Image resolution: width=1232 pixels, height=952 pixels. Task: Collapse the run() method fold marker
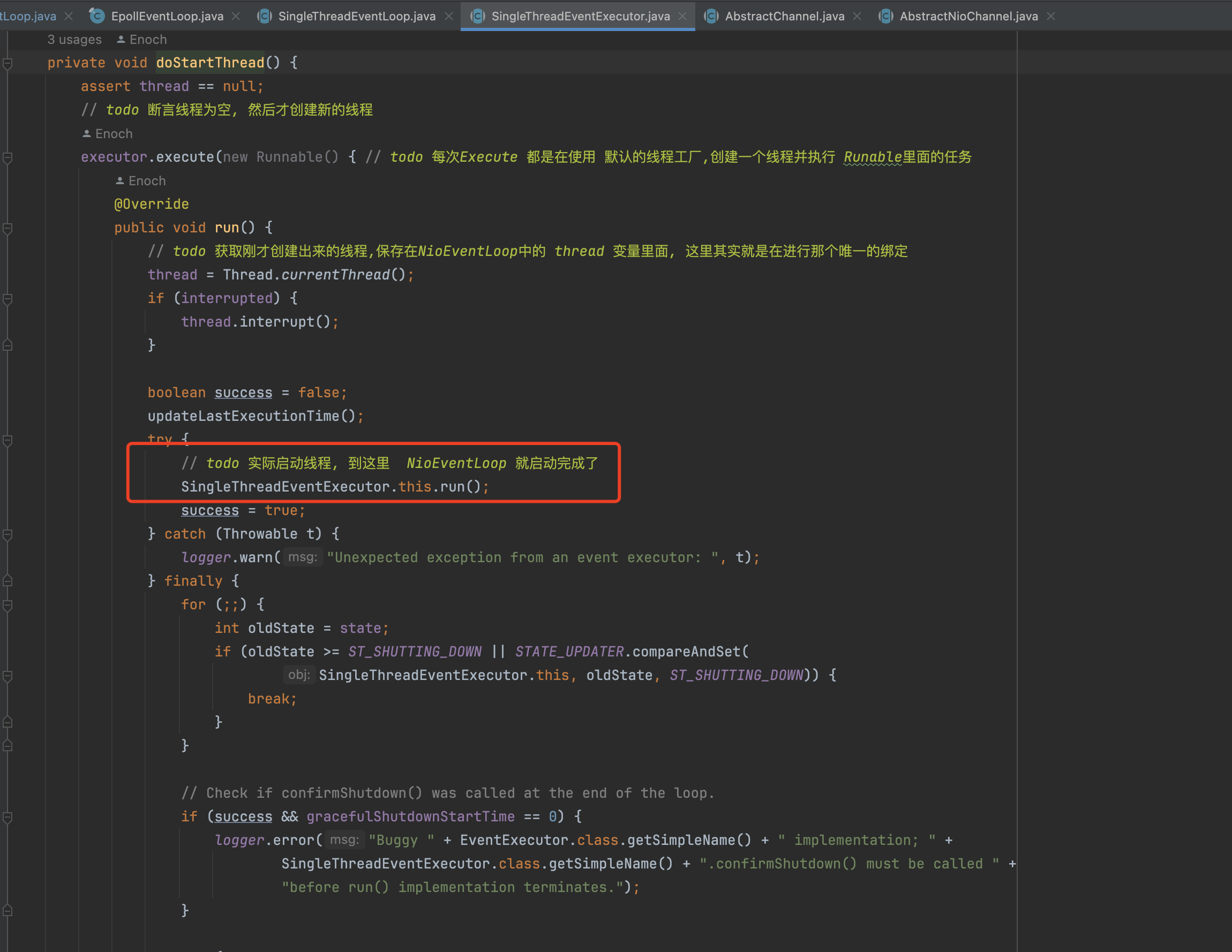pyautogui.click(x=8, y=228)
